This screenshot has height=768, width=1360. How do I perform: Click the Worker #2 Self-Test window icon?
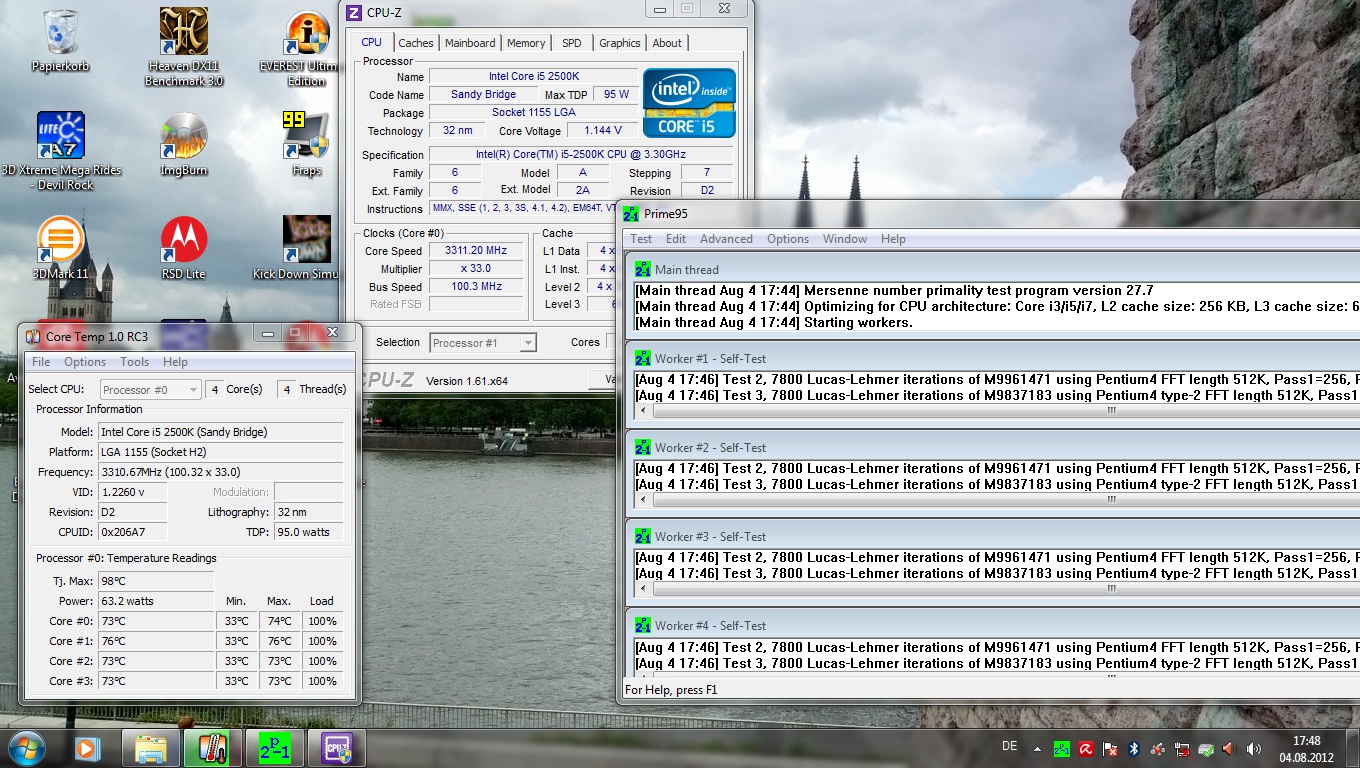click(x=642, y=447)
